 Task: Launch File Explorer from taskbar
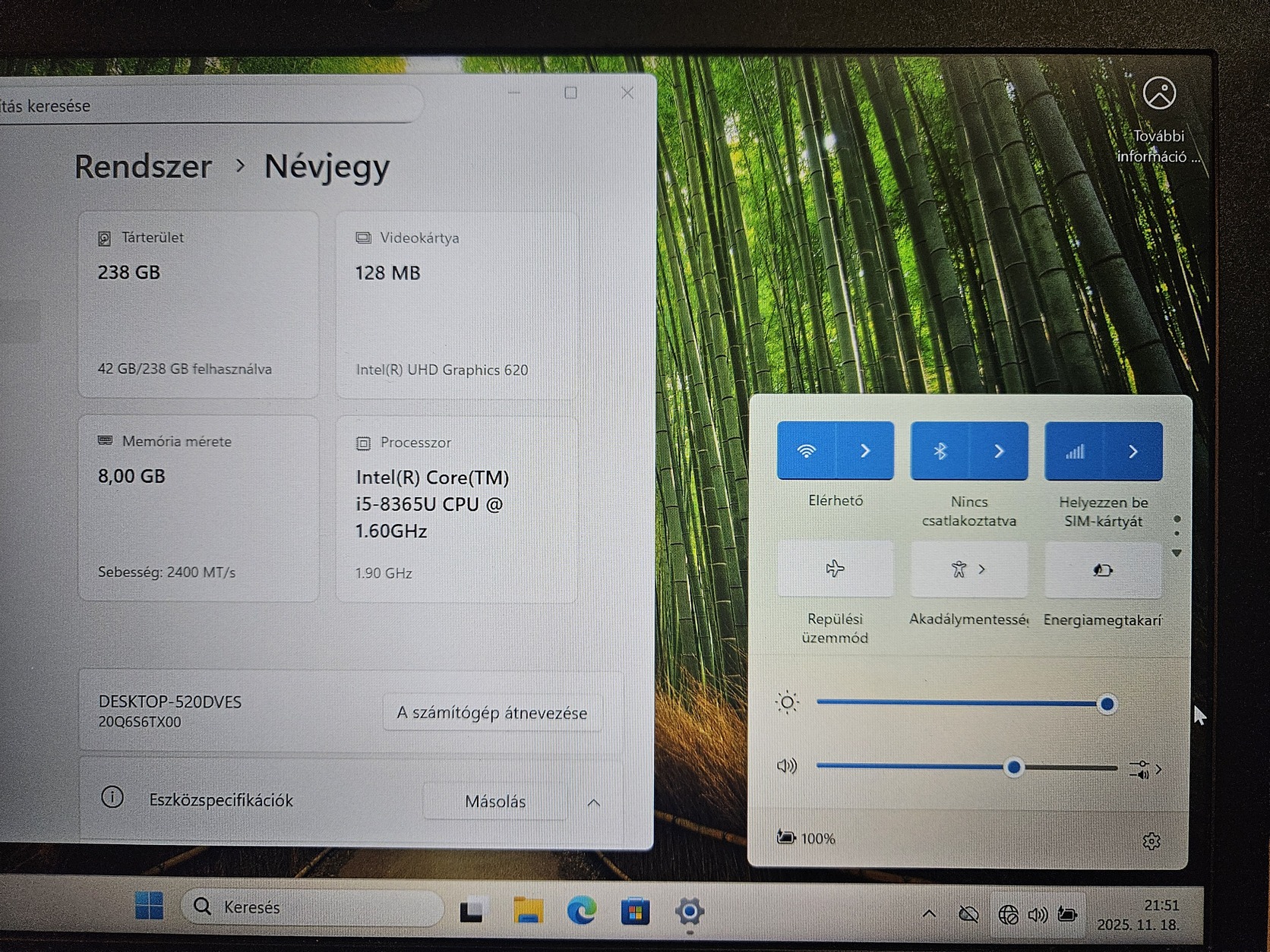[528, 909]
